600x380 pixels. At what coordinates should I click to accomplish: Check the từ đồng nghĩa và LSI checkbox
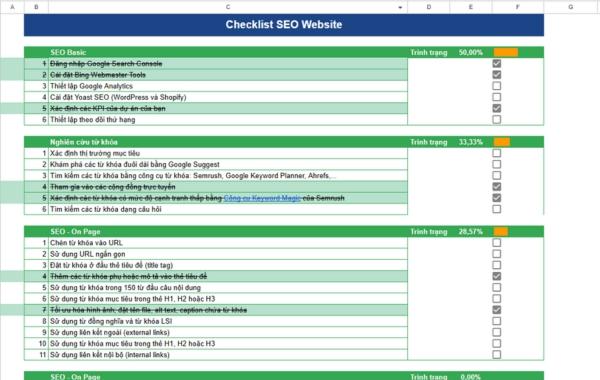497,321
